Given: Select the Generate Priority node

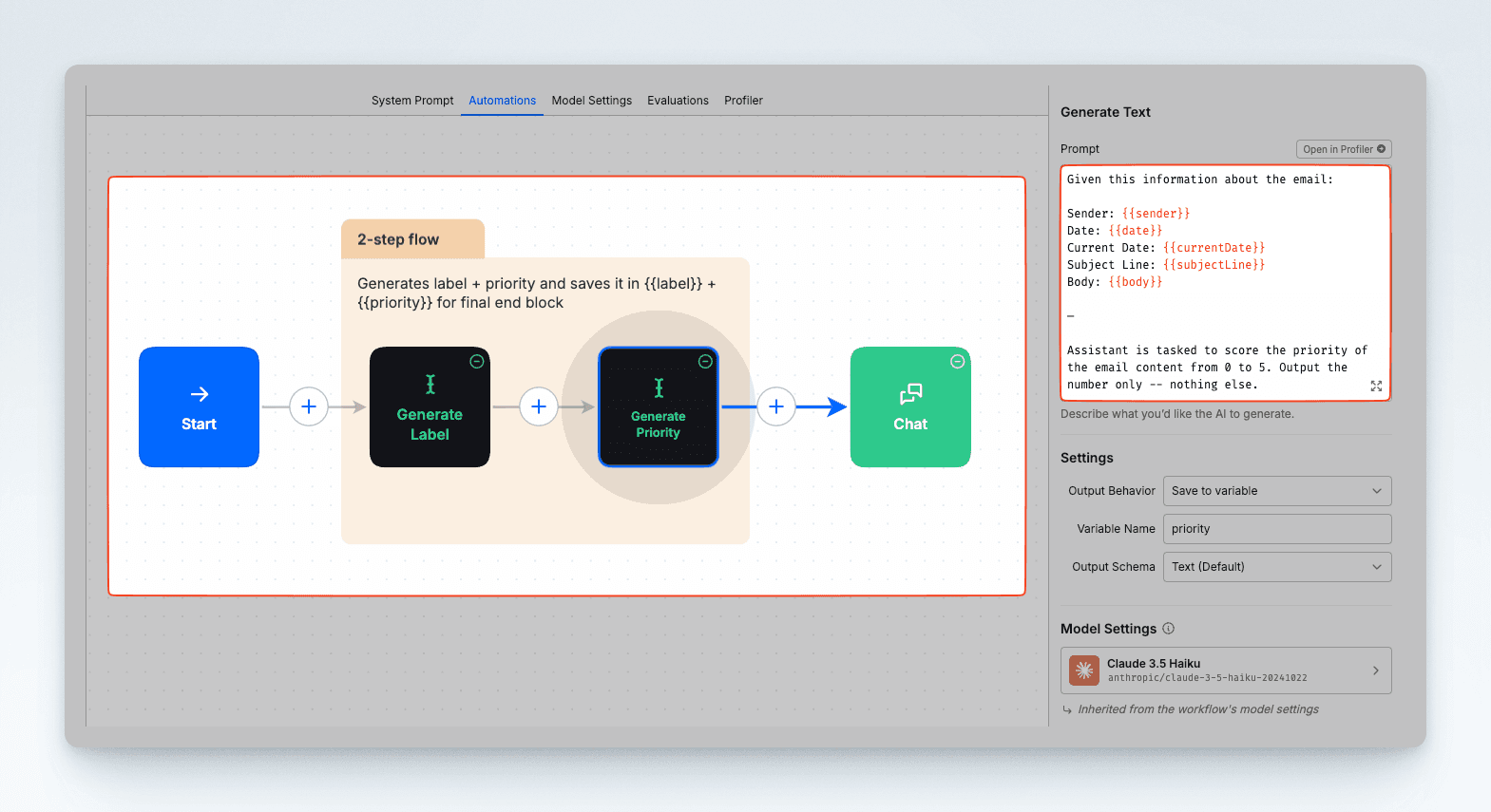Looking at the screenshot, I should pyautogui.click(x=658, y=407).
